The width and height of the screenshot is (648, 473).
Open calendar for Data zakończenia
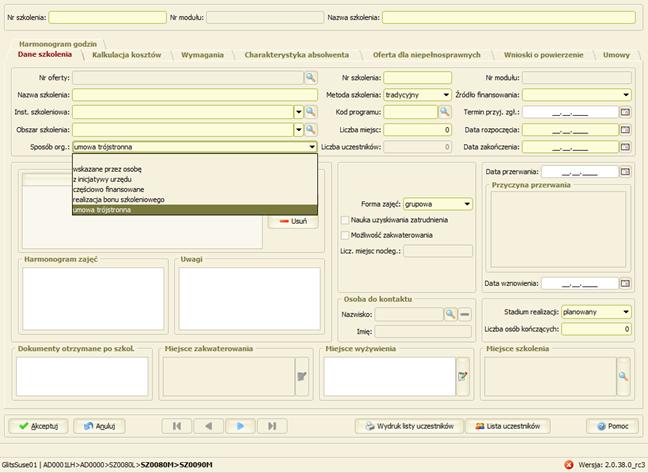(625, 147)
